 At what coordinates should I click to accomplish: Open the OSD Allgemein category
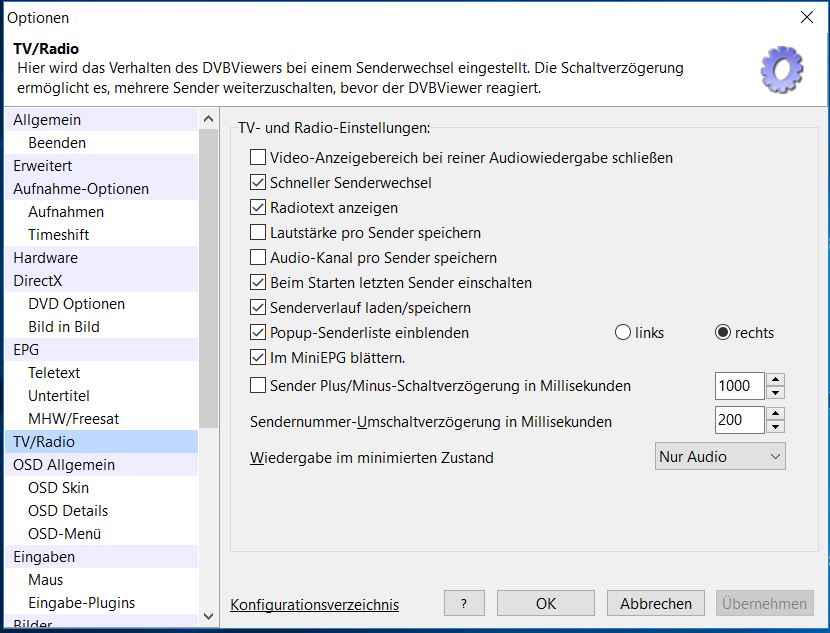pos(64,465)
